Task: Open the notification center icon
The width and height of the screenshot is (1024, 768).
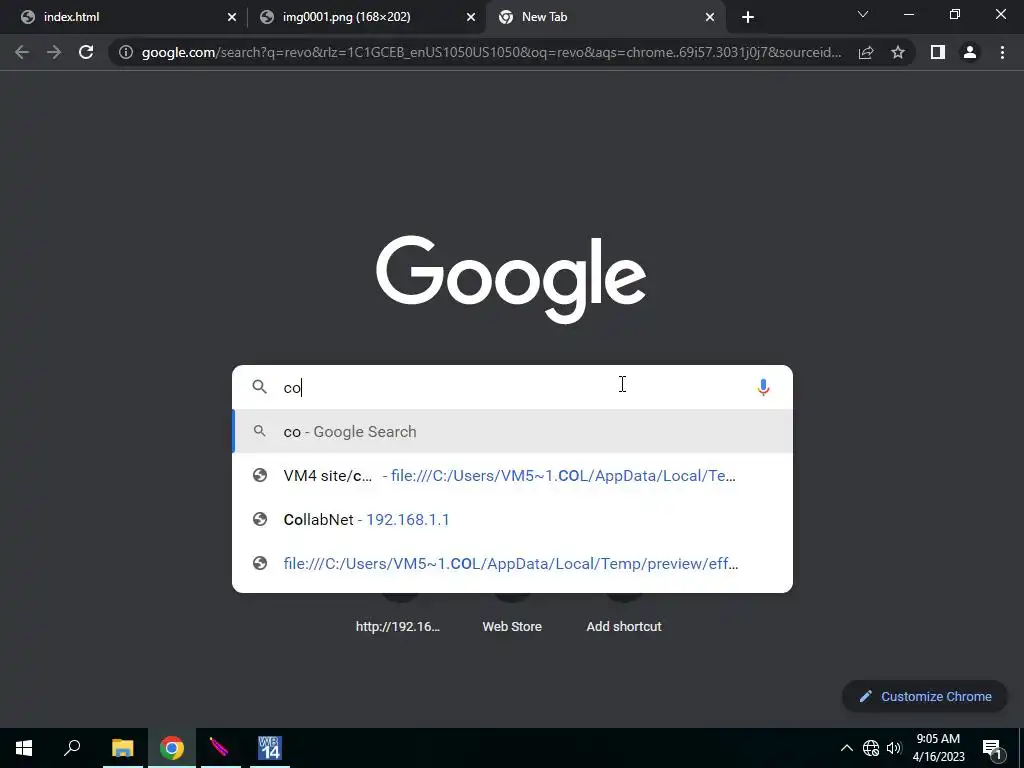Action: (x=992, y=748)
